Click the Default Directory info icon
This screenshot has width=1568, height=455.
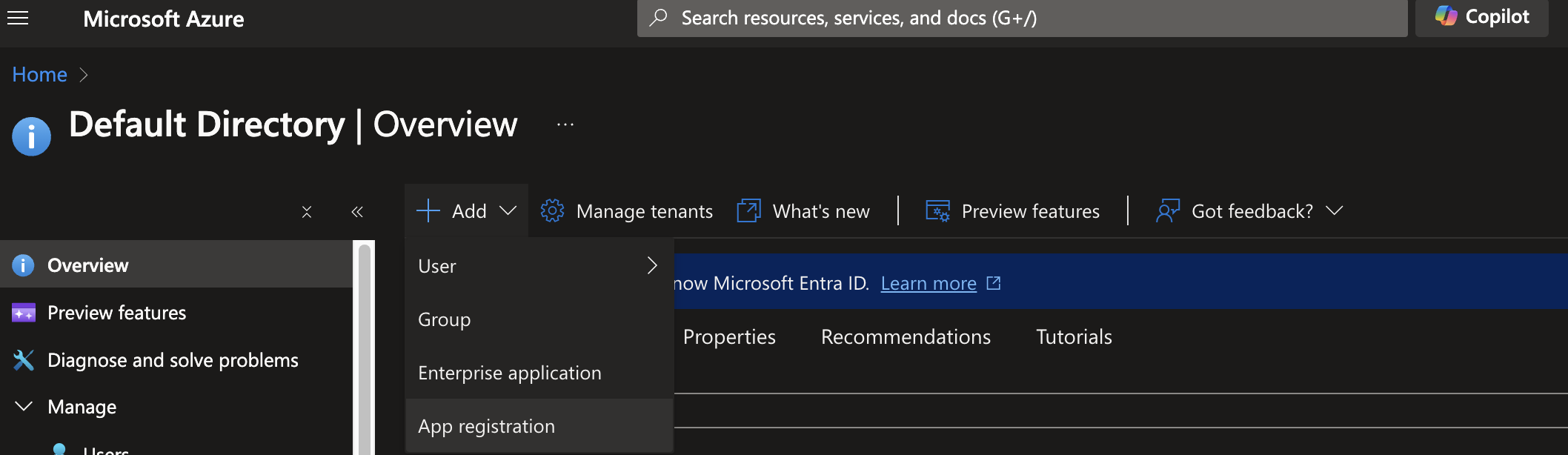32,136
